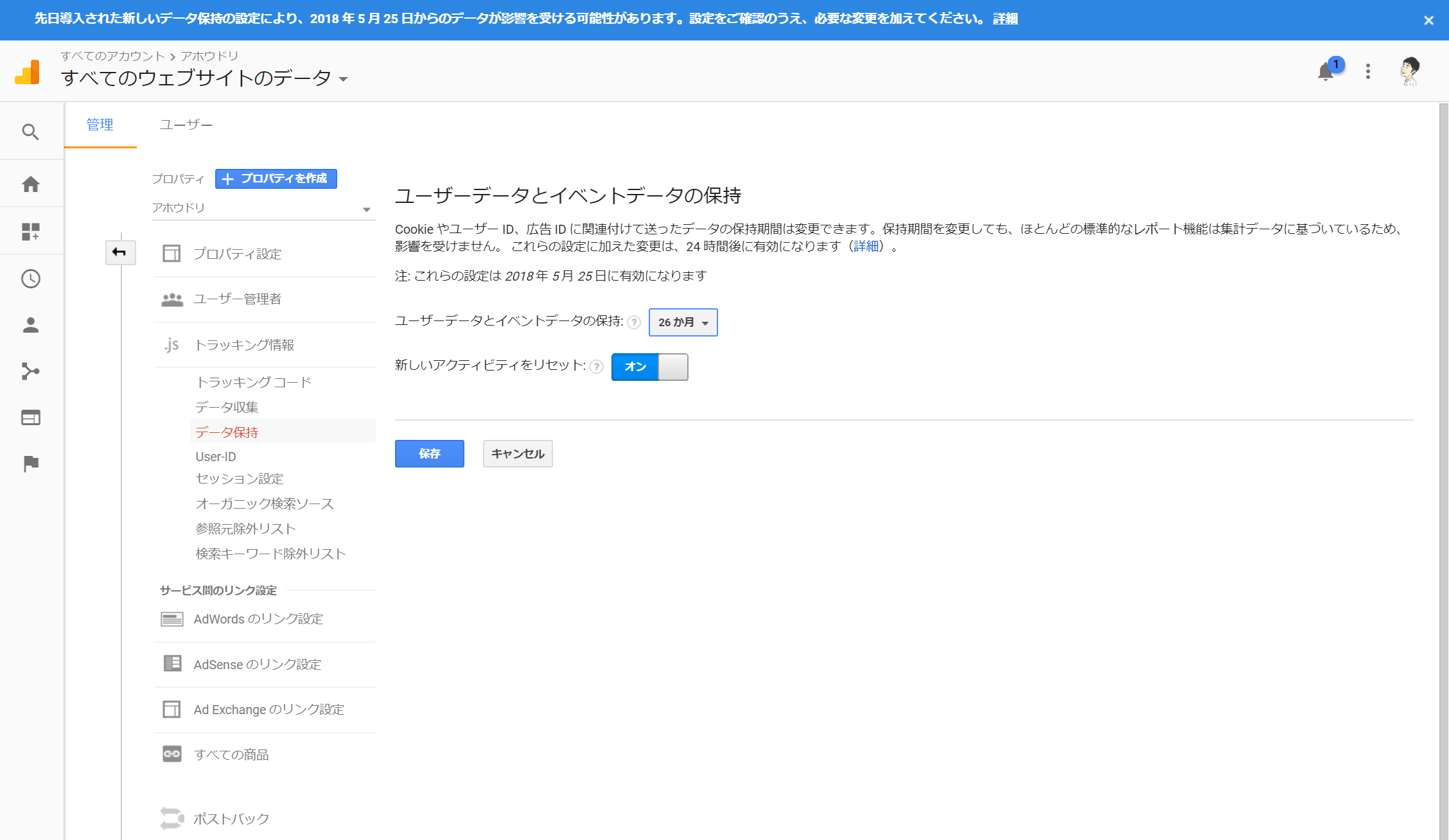Dismiss the blue notification banner

click(1428, 20)
